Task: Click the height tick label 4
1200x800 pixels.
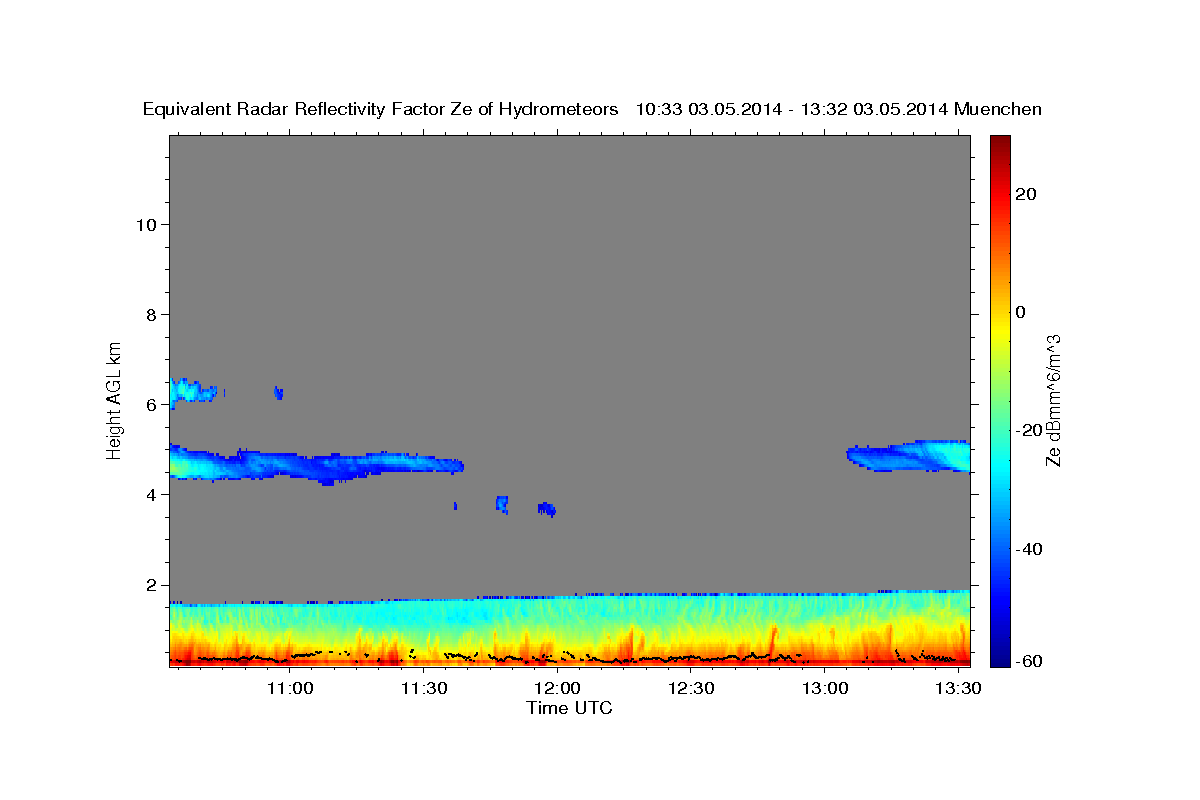Action: (x=152, y=495)
